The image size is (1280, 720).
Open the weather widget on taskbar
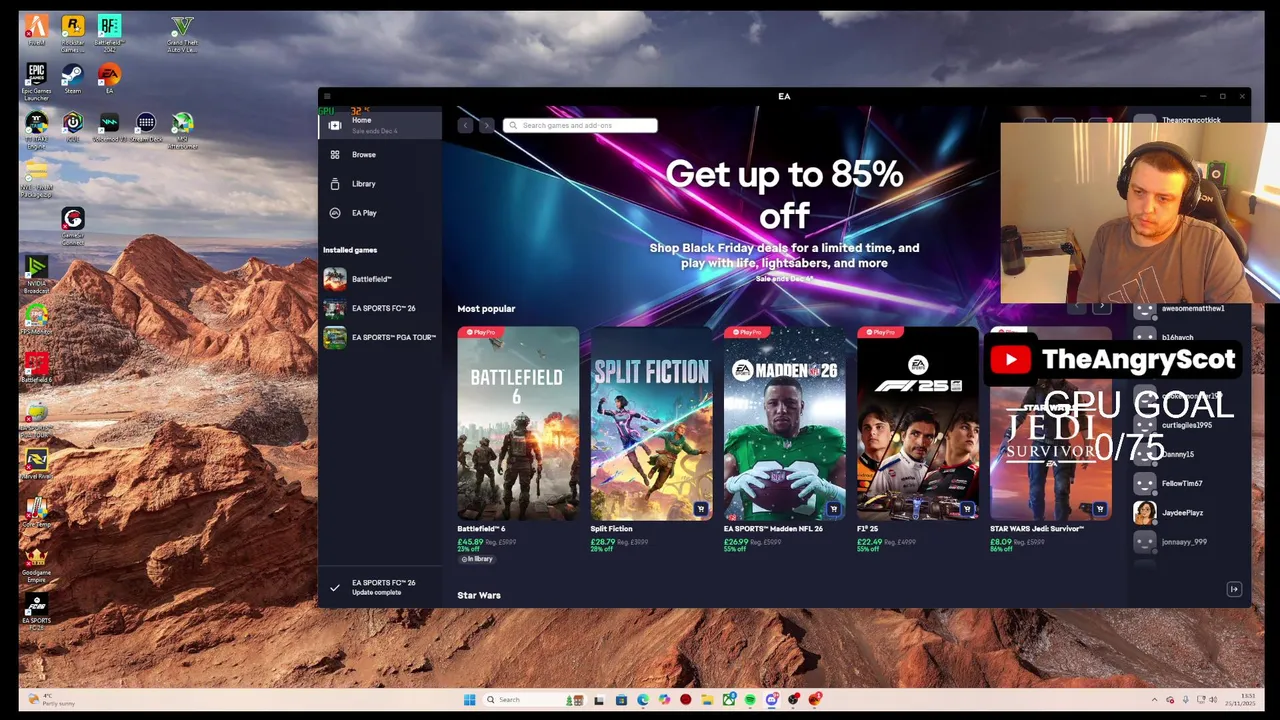[52, 700]
